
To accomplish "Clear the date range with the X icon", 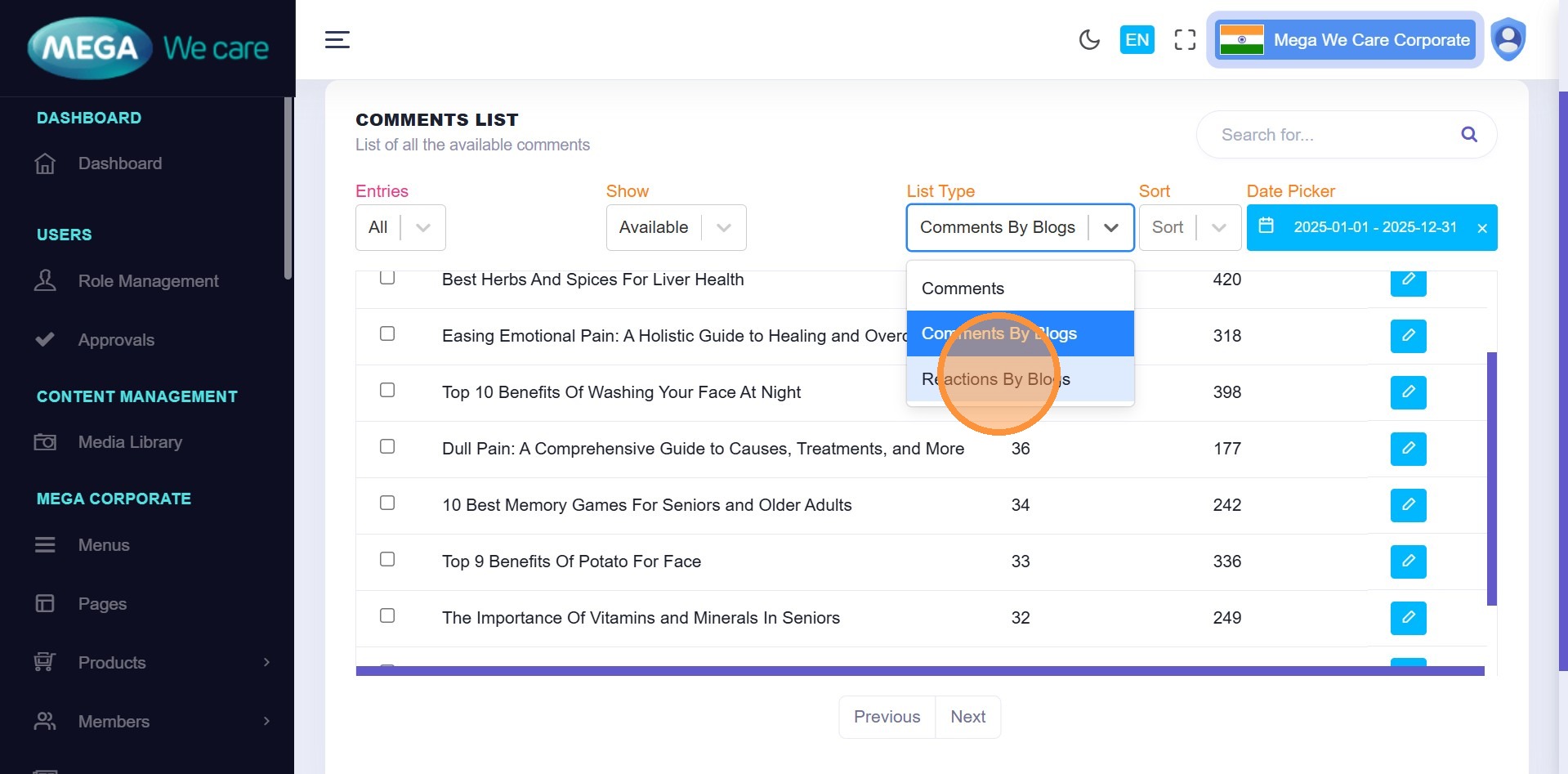I will 1481,228.
